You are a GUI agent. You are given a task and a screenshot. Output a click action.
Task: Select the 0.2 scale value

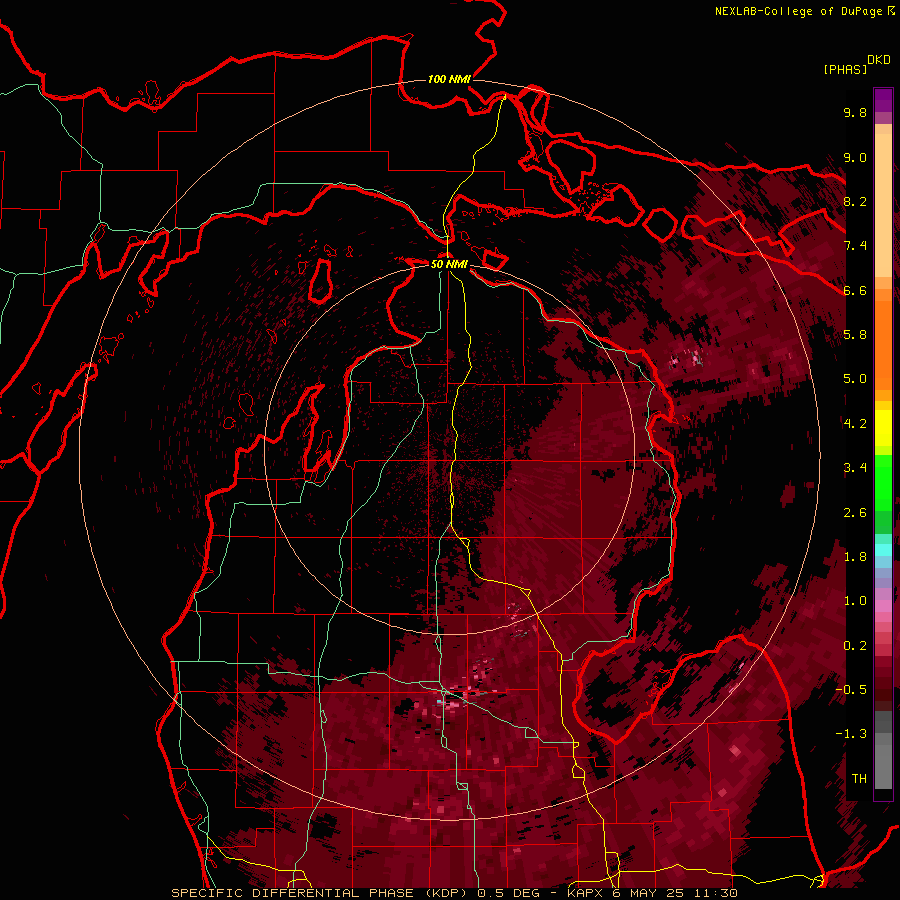pos(855,646)
